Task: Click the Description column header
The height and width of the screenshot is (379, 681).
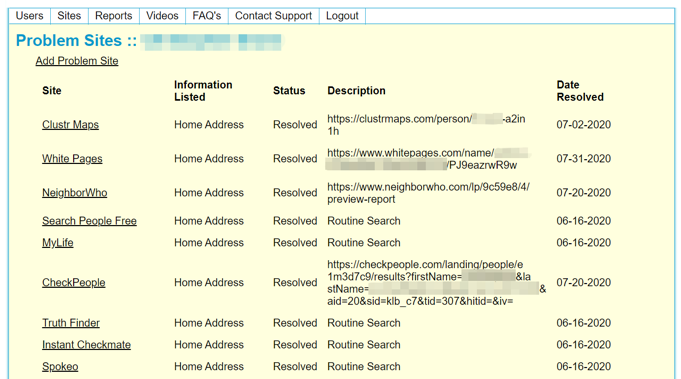Action: (357, 90)
